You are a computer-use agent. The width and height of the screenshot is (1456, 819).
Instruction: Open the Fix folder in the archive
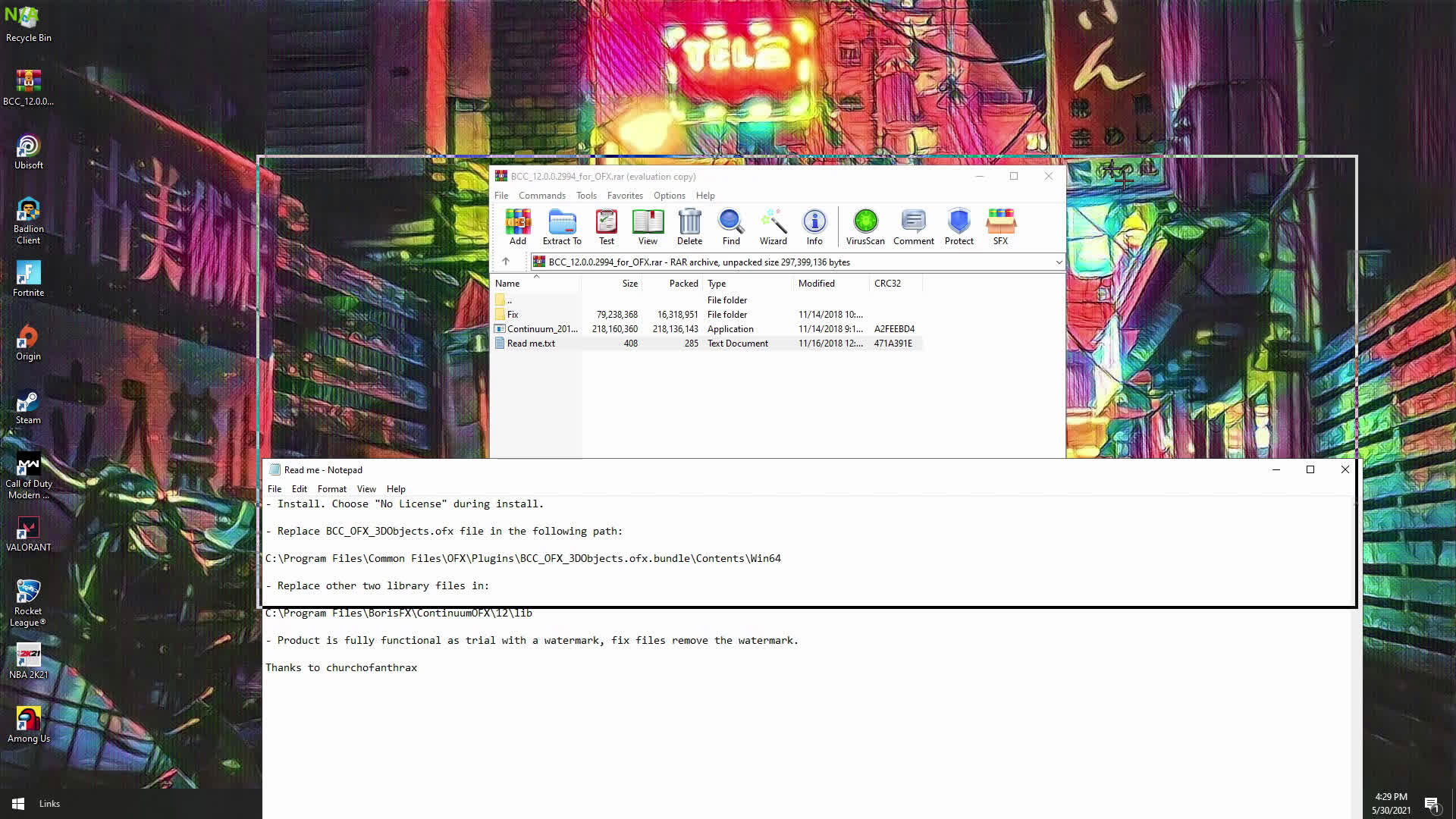point(513,314)
